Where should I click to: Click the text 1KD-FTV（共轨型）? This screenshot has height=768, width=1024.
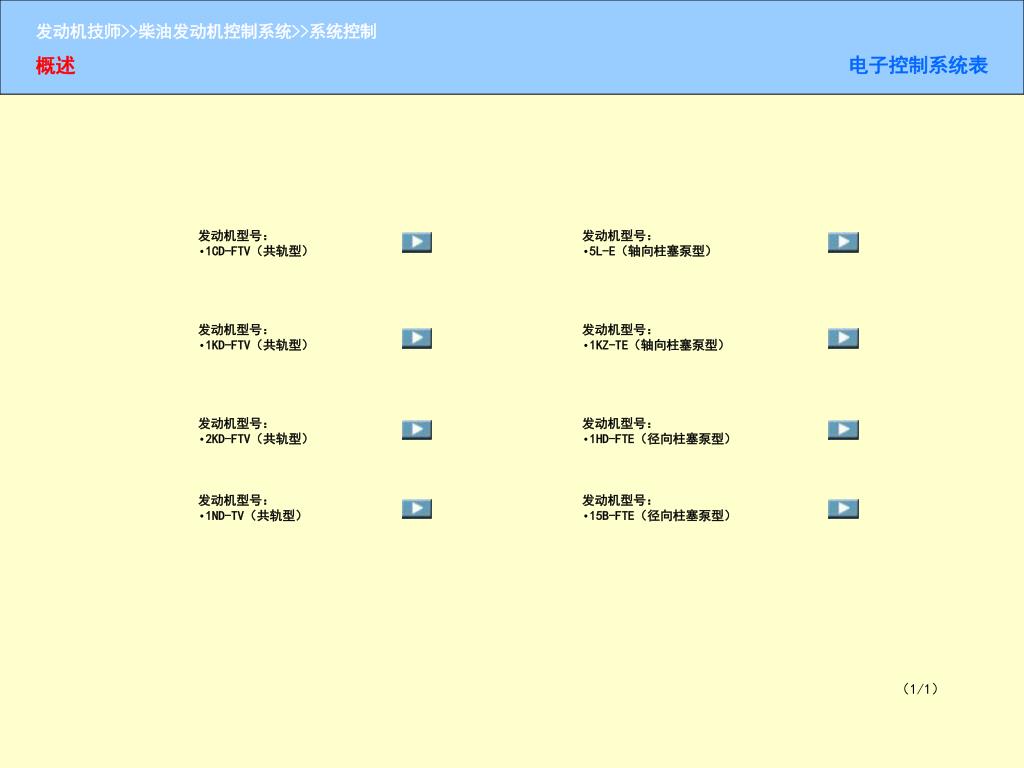(257, 345)
